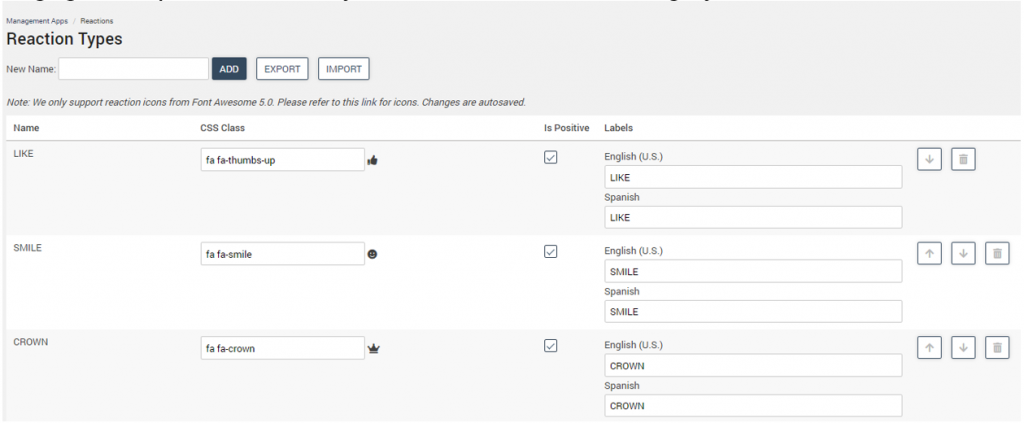Uncheck Is Positive for LIKE

click(550, 158)
